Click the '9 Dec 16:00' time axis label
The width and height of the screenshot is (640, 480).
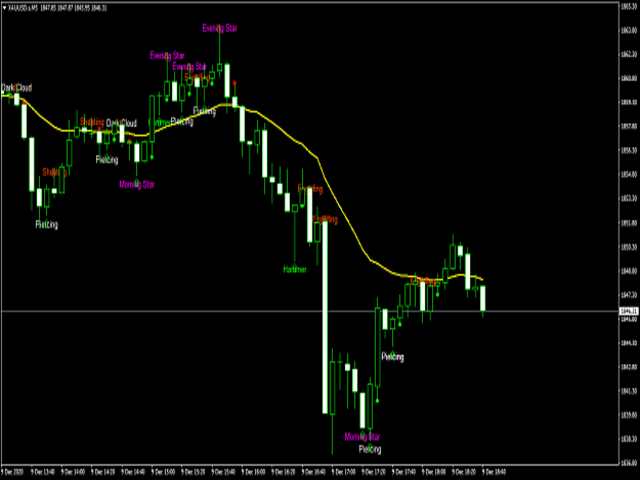point(254,472)
